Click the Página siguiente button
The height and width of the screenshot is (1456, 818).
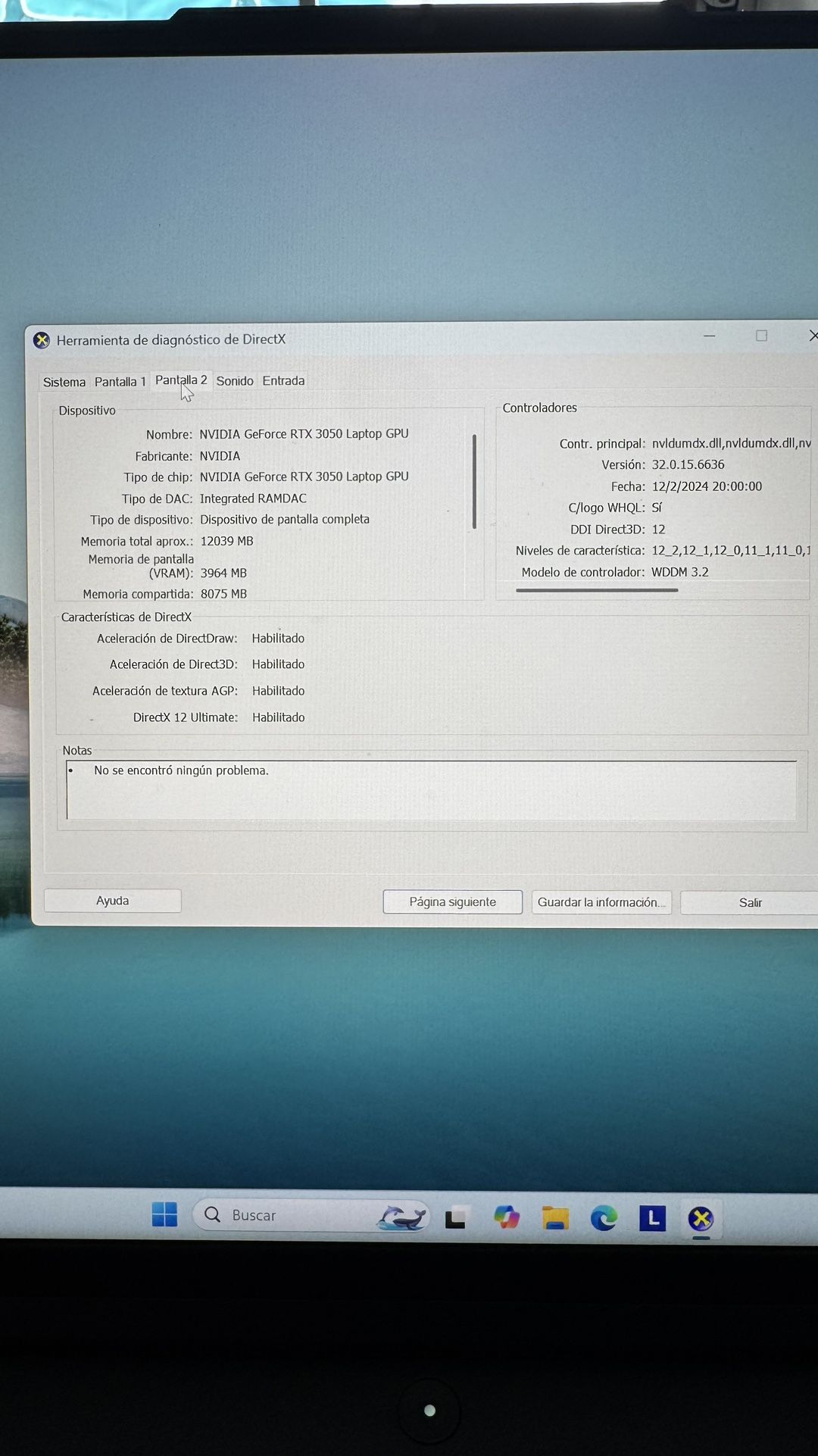(x=452, y=901)
